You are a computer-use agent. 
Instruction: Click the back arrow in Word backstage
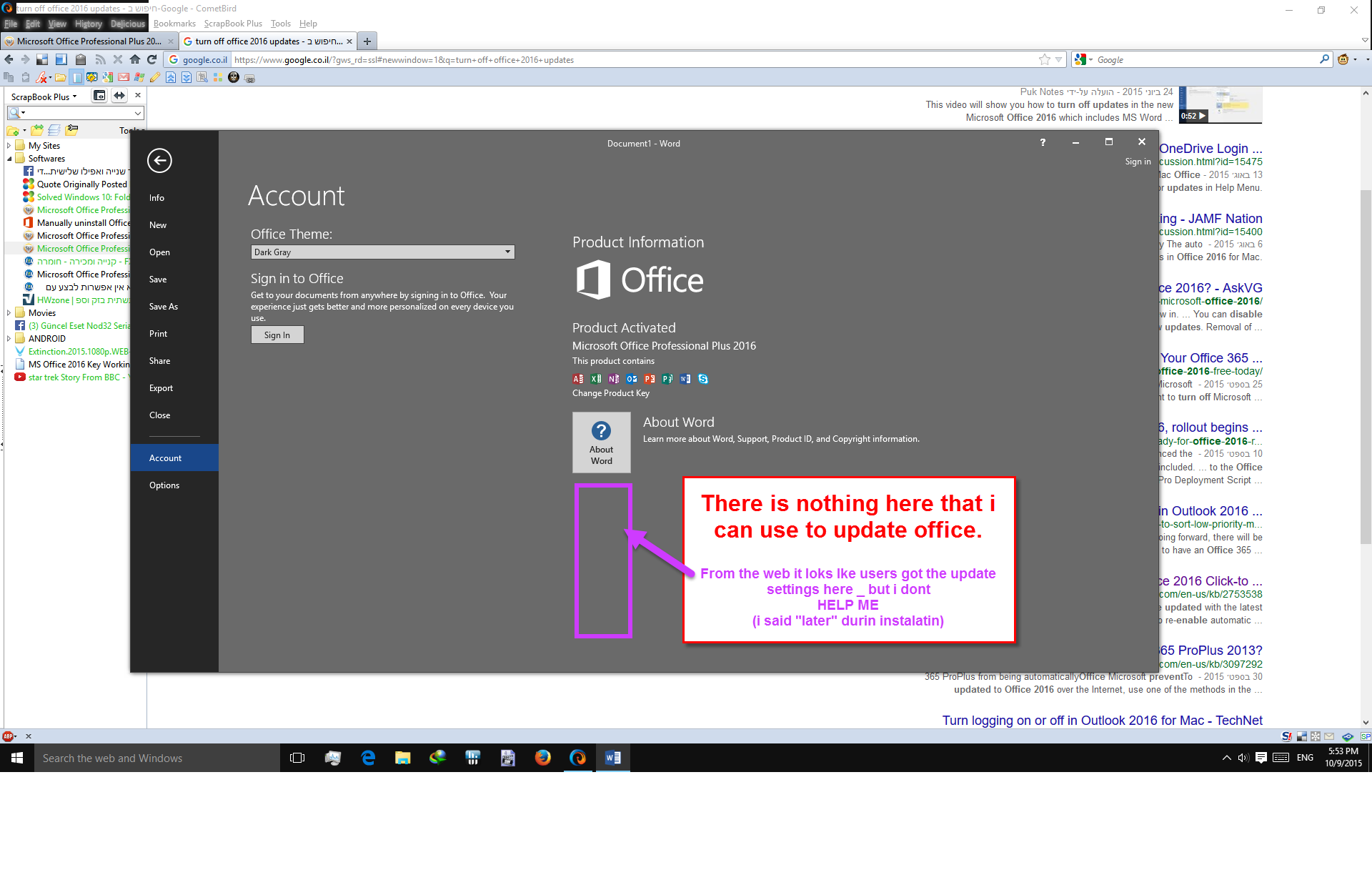coord(159,161)
